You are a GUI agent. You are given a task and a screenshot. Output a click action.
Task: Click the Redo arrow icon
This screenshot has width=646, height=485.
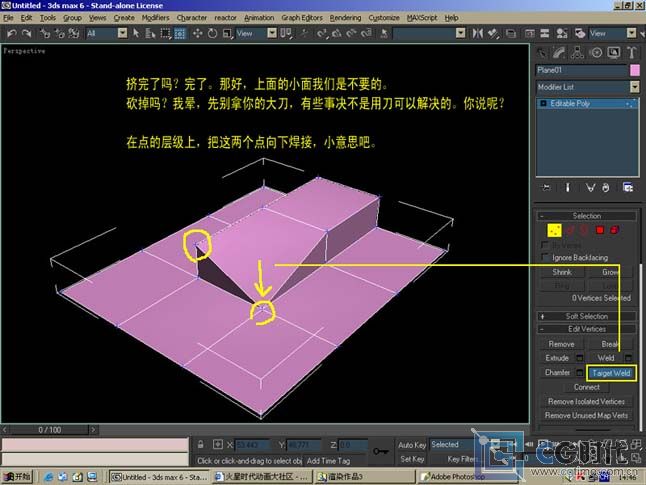coord(27,33)
